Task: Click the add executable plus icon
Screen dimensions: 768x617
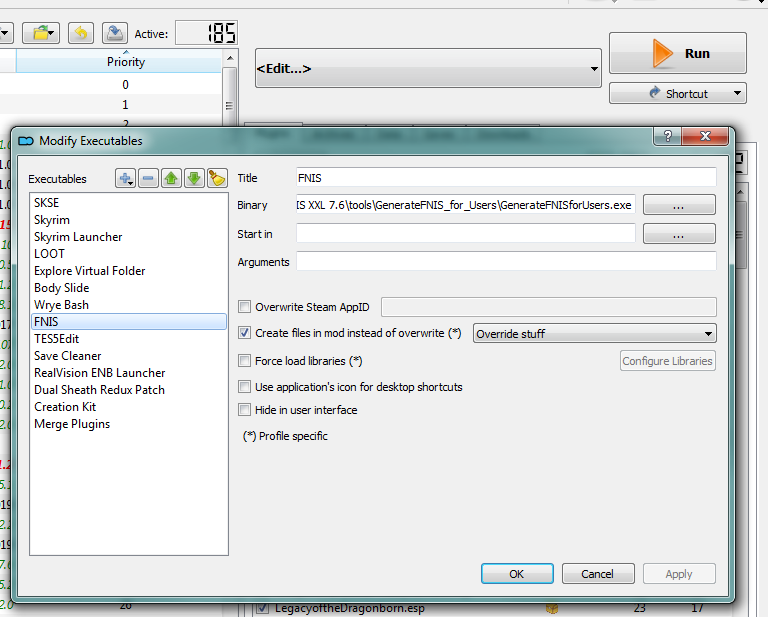Action: coord(125,178)
